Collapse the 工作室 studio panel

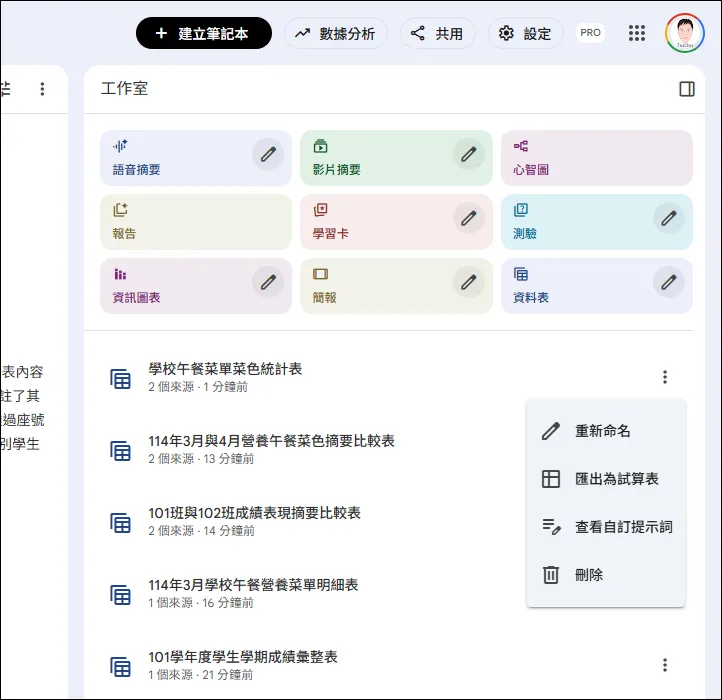(687, 89)
